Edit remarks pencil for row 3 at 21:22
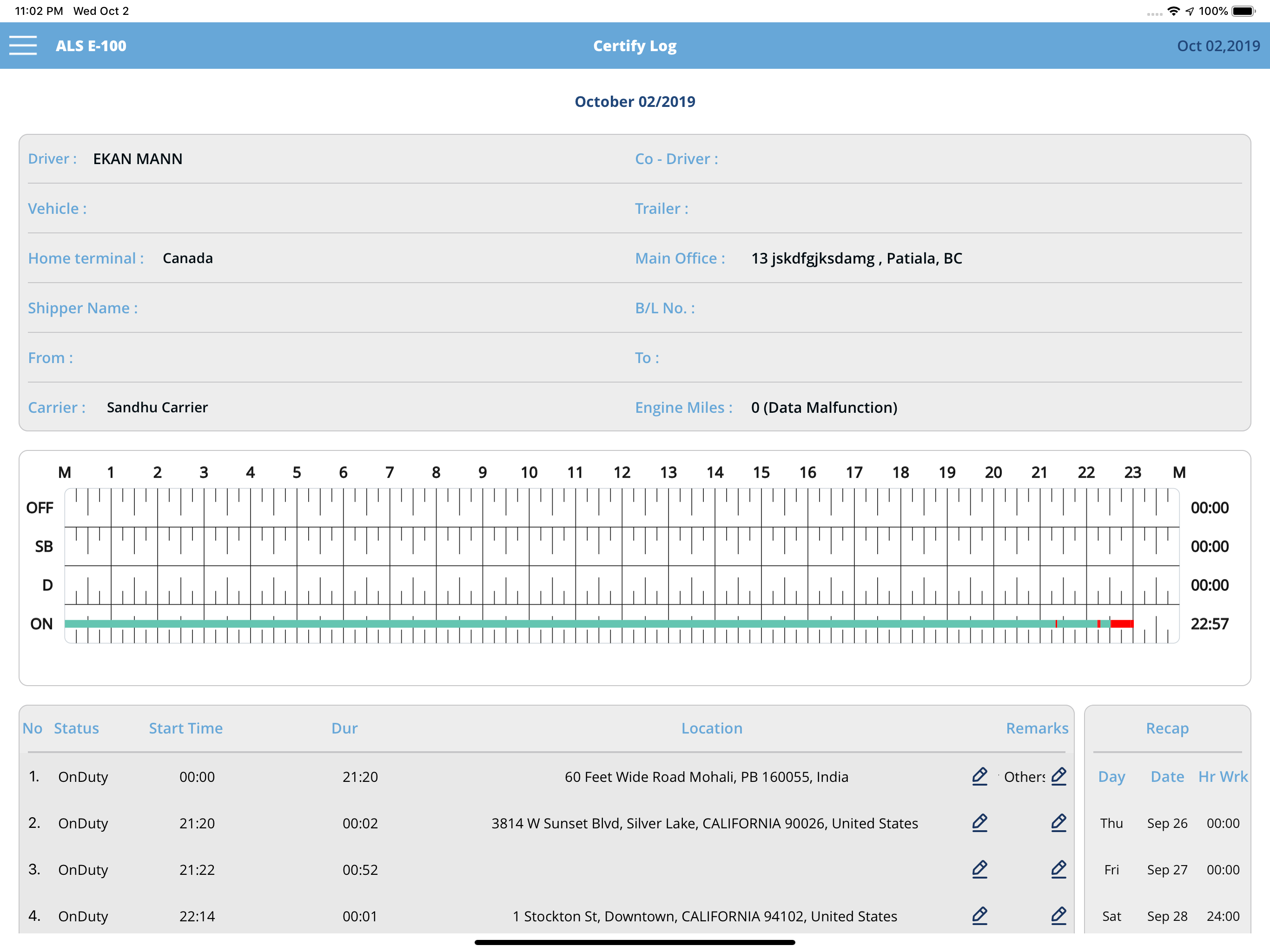 point(1058,869)
